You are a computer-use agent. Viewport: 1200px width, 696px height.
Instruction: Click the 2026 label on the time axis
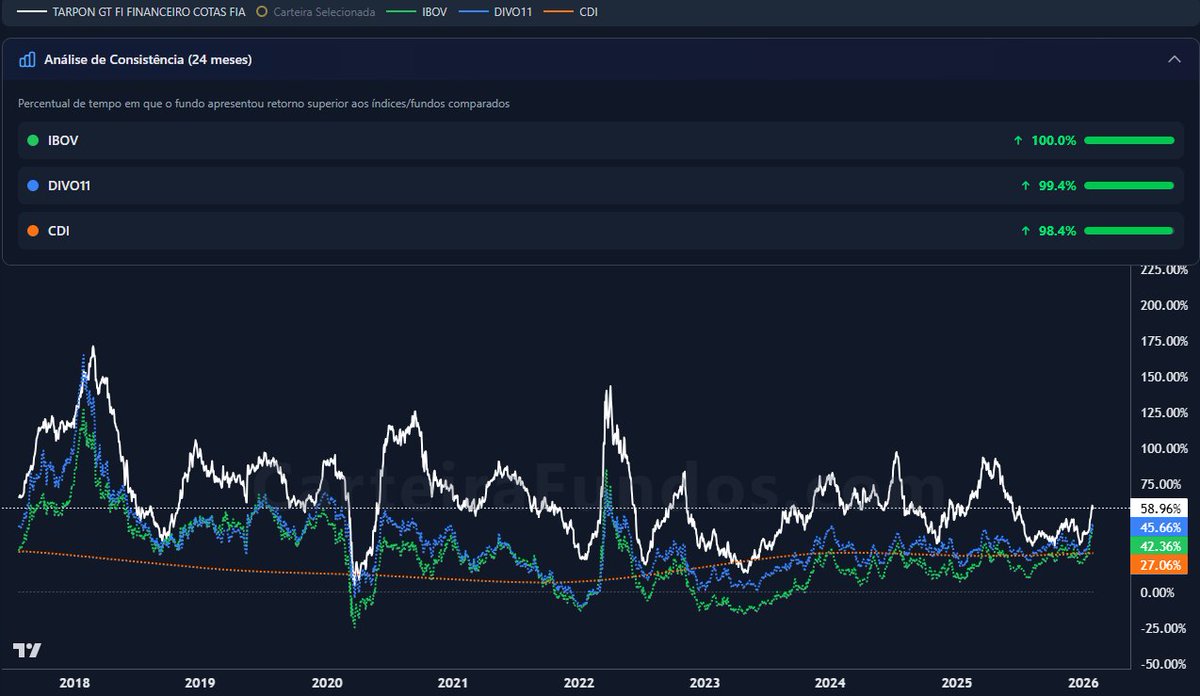[x=1081, y=683]
